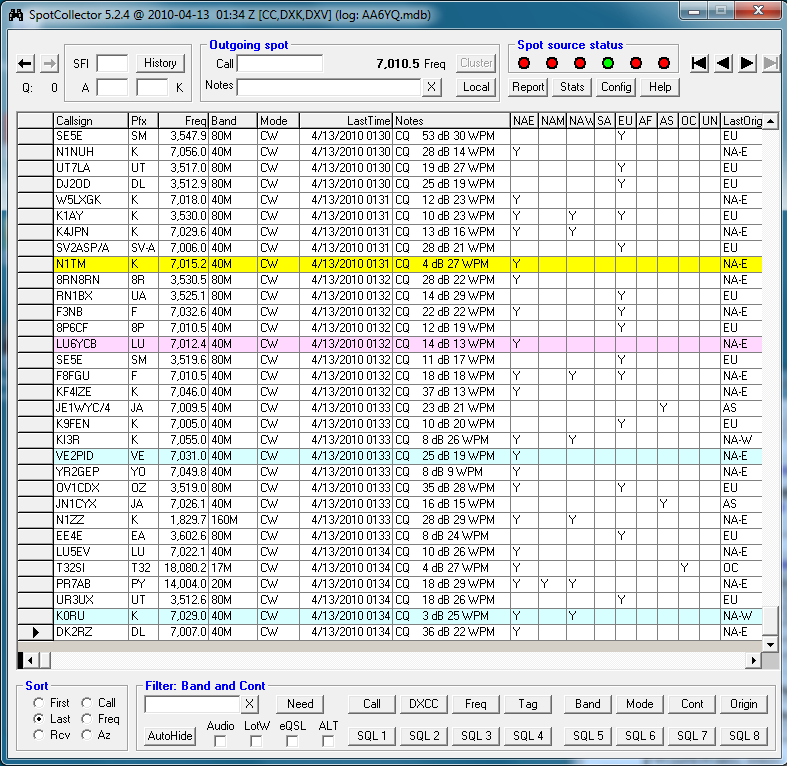The width and height of the screenshot is (787, 766).
Task: Select the row marker beside DK2RZ
Action: (x=35, y=632)
